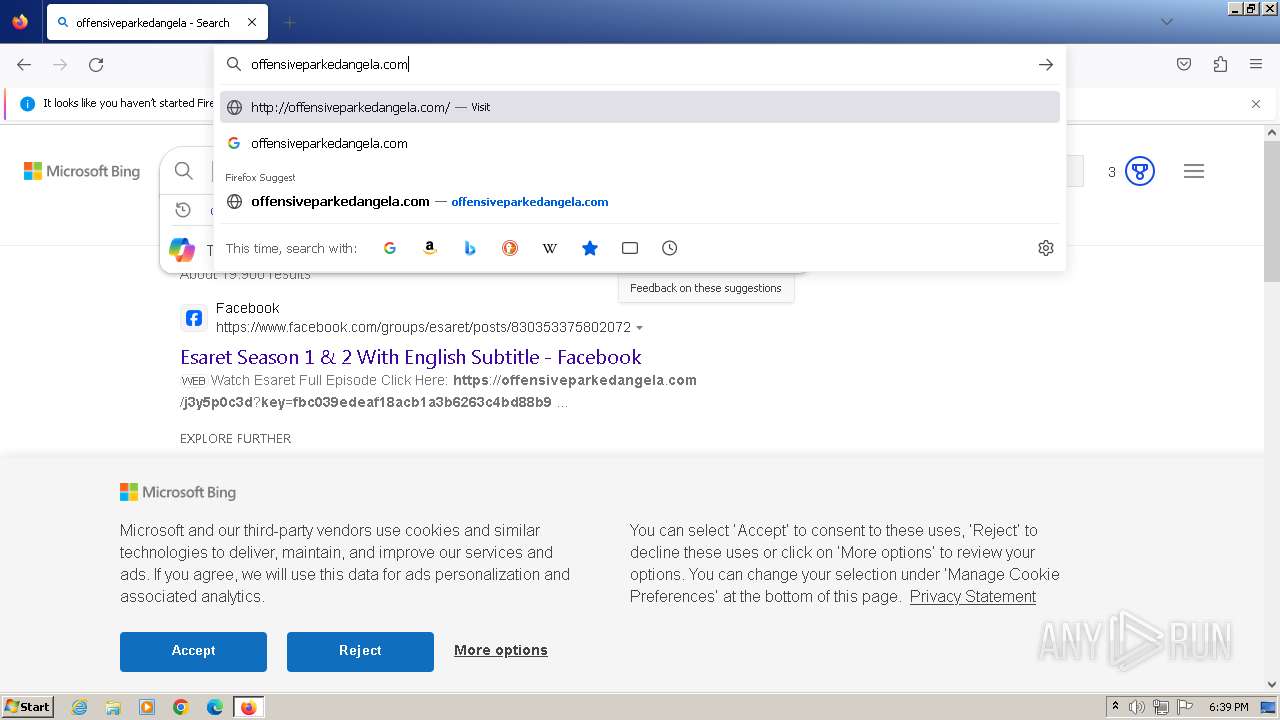Choose Firefox Suggest offensiveparkedangela.com entry
Viewport: 1280px width, 720px height.
point(640,201)
